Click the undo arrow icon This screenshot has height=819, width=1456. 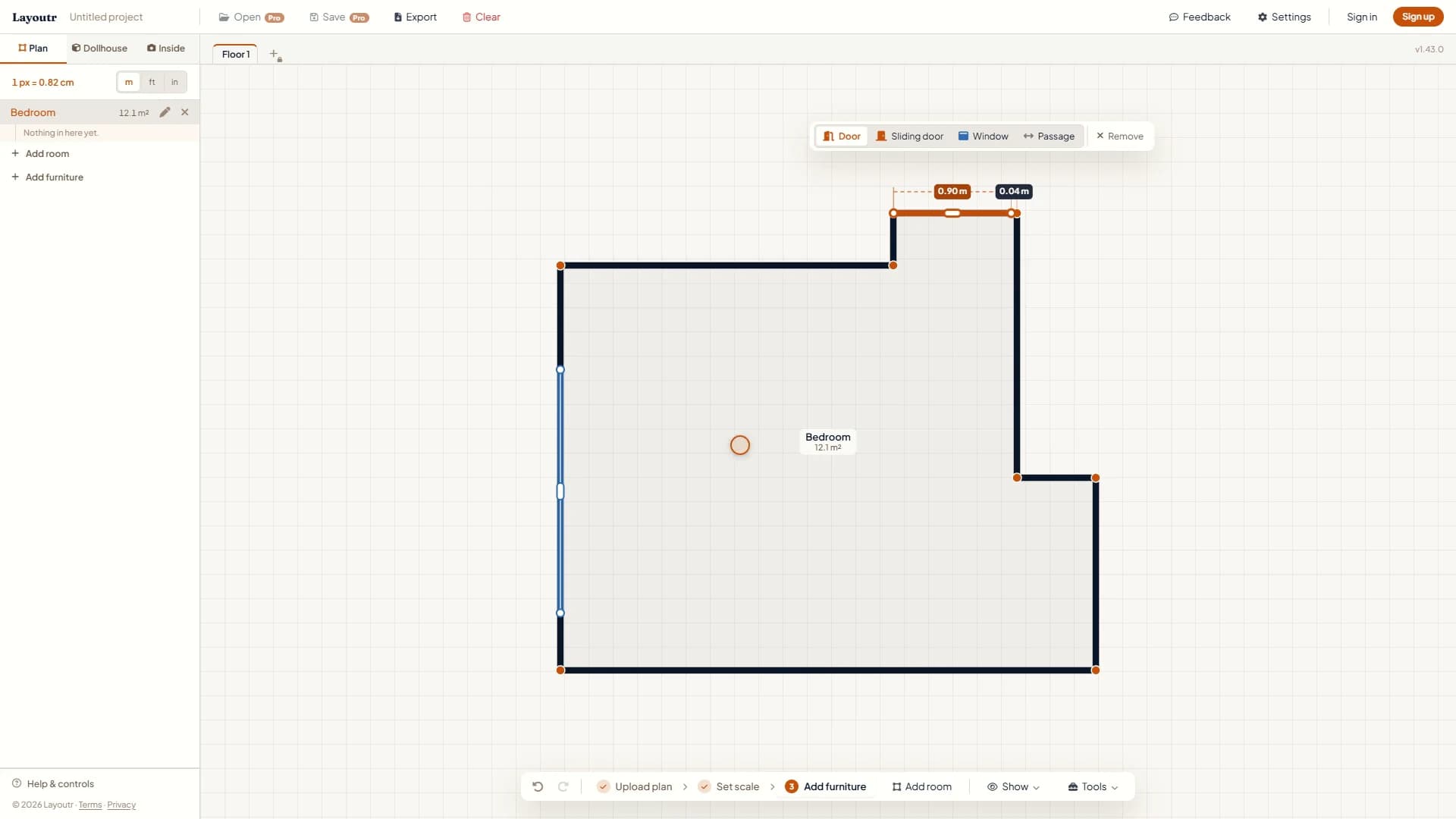tap(538, 786)
